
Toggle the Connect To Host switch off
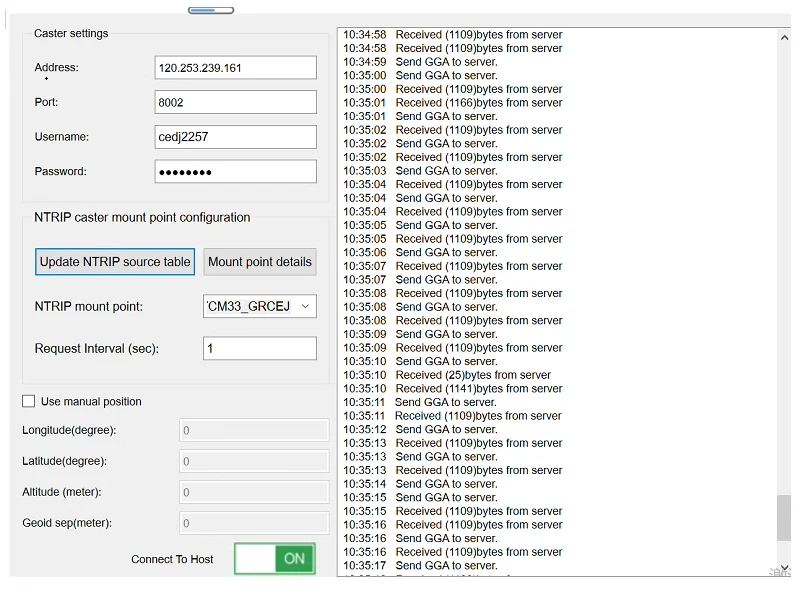pyautogui.click(x=275, y=559)
